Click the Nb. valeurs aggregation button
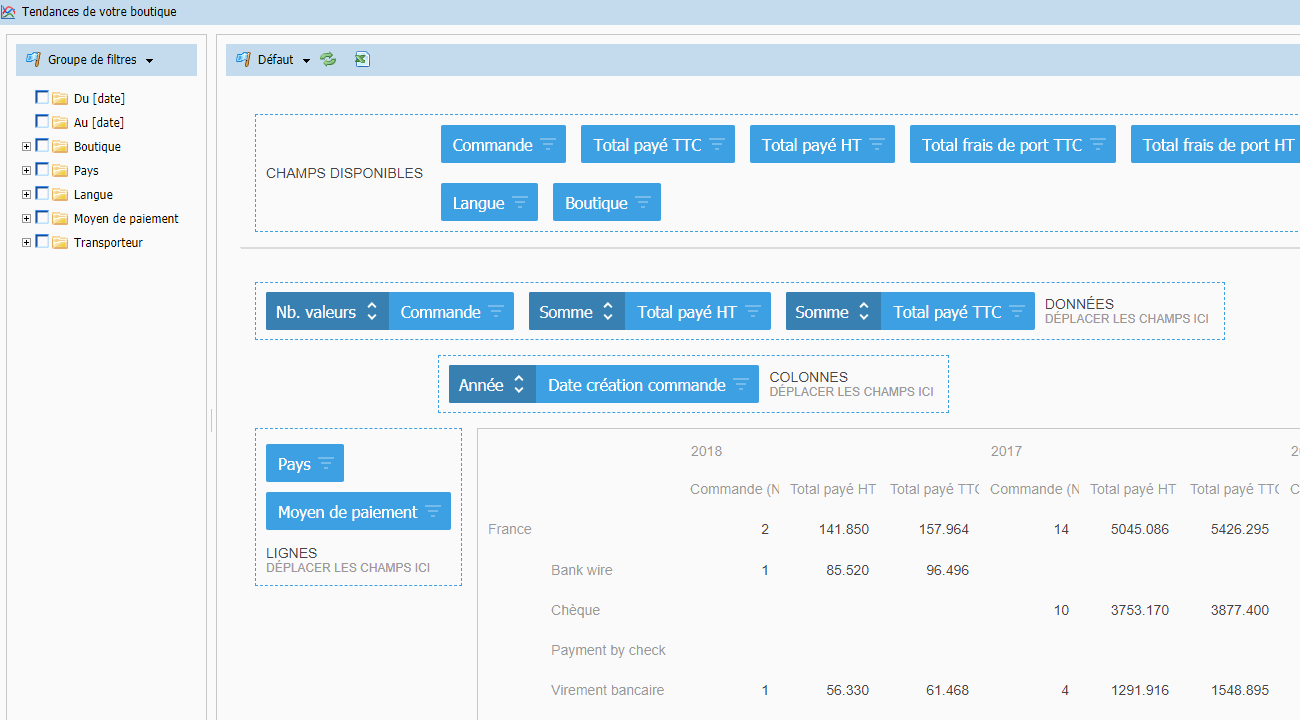1300x720 pixels. coord(326,312)
